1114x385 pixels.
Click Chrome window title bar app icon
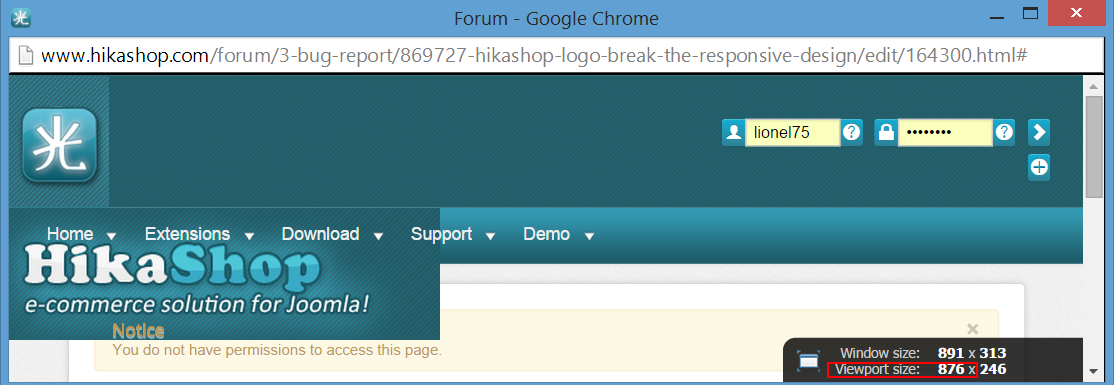point(21,17)
